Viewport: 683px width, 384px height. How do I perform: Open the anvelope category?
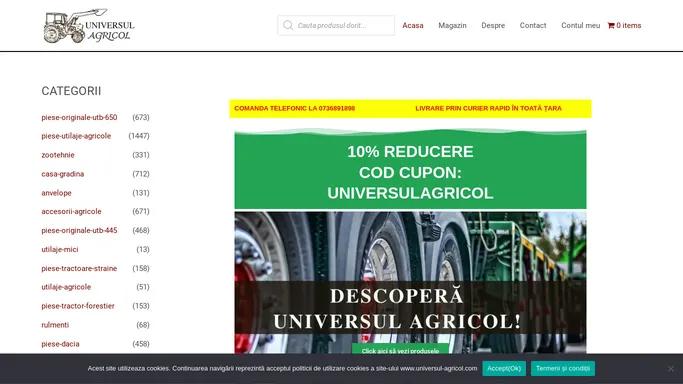click(56, 193)
